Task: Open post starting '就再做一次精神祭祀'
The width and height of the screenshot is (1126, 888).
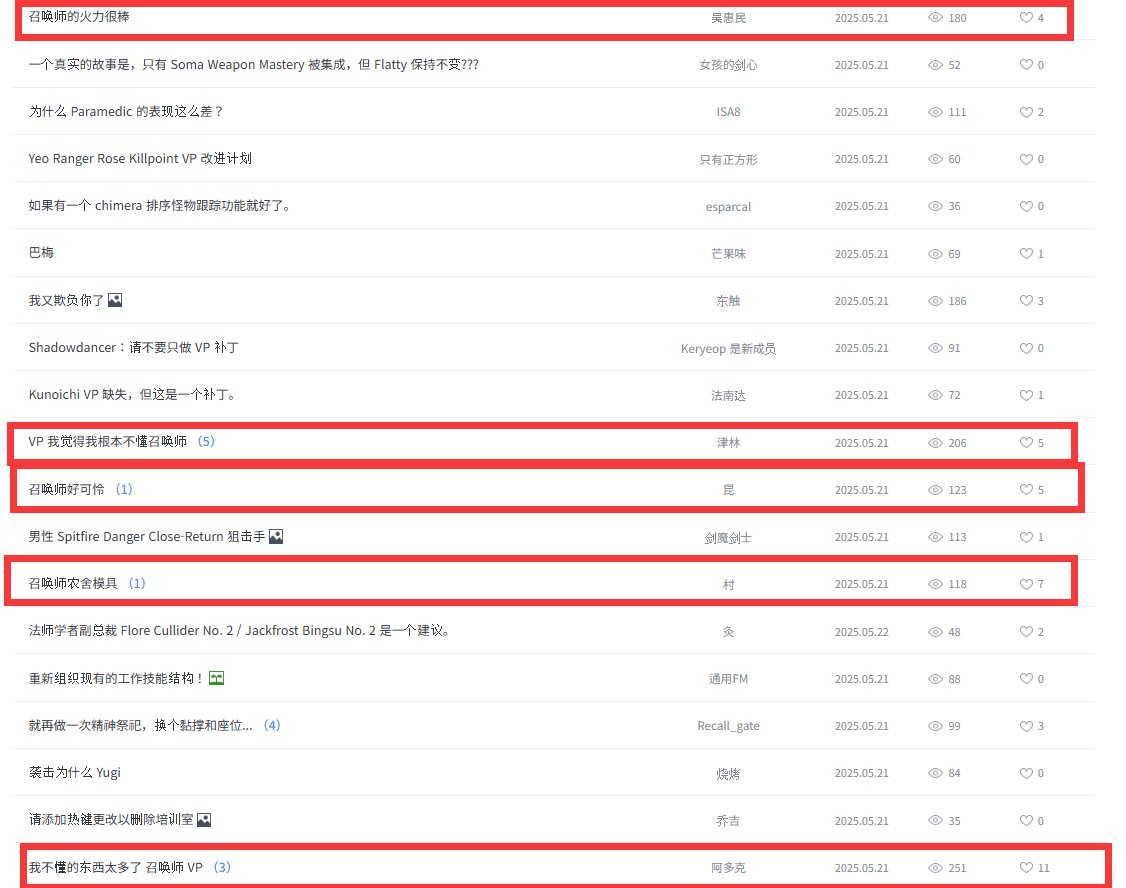Action: click(140, 725)
